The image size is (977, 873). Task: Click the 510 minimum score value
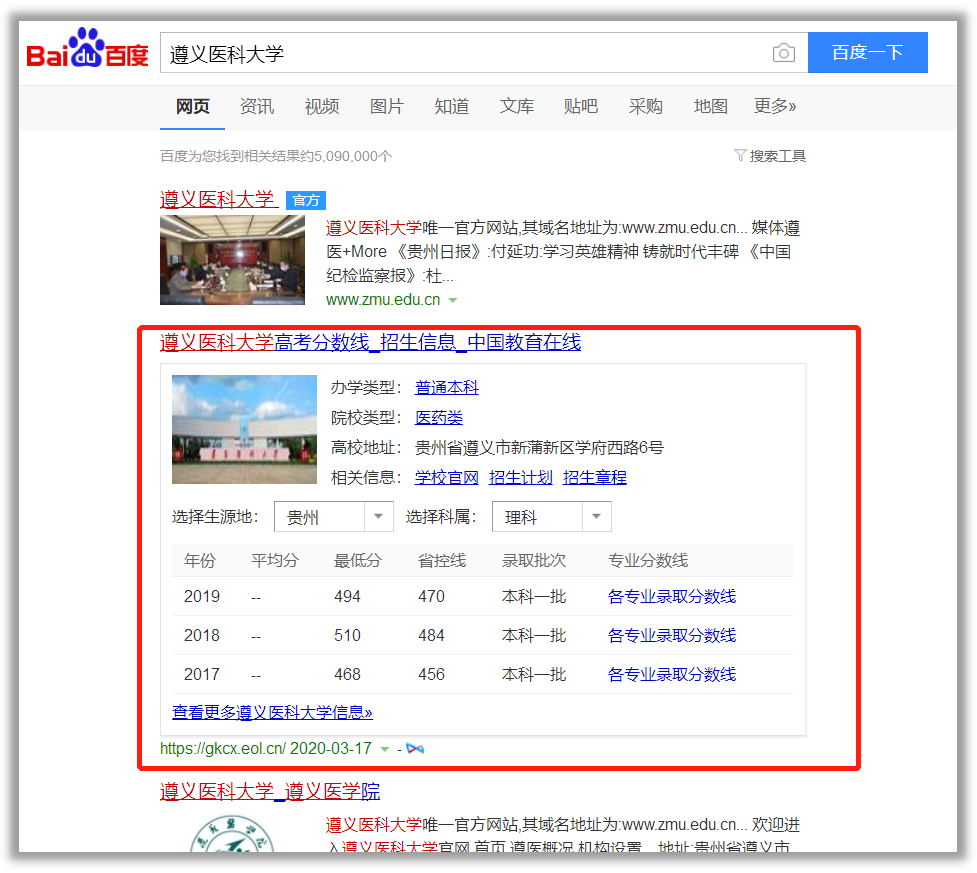click(x=347, y=635)
